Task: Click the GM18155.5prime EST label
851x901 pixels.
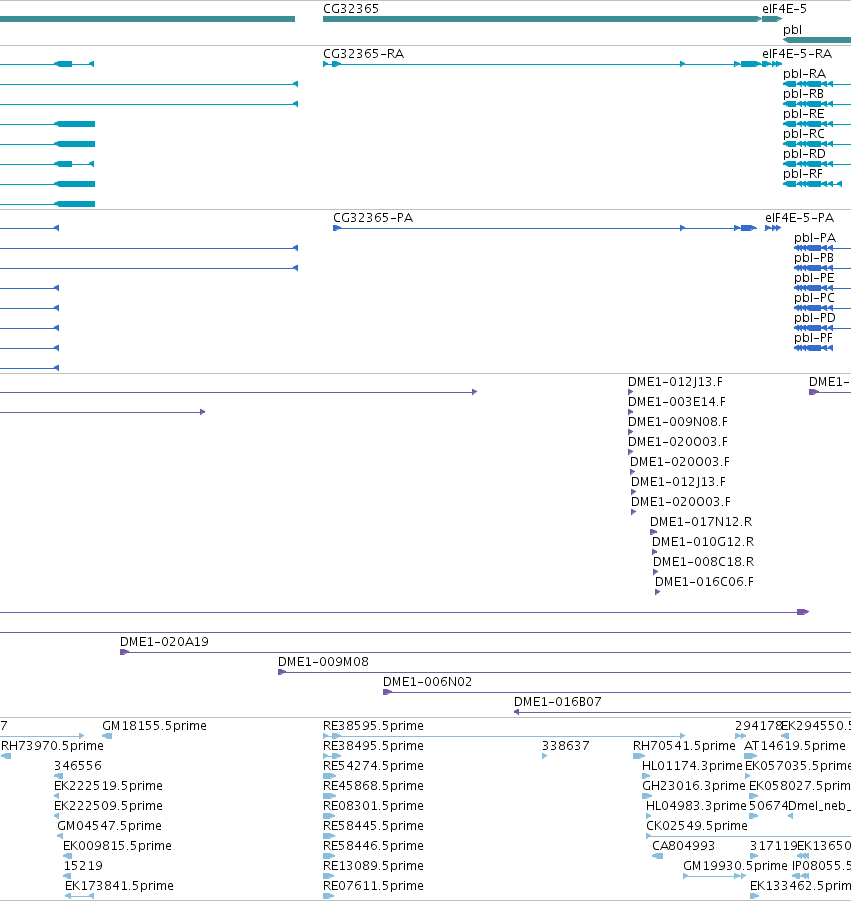Action: point(154,726)
